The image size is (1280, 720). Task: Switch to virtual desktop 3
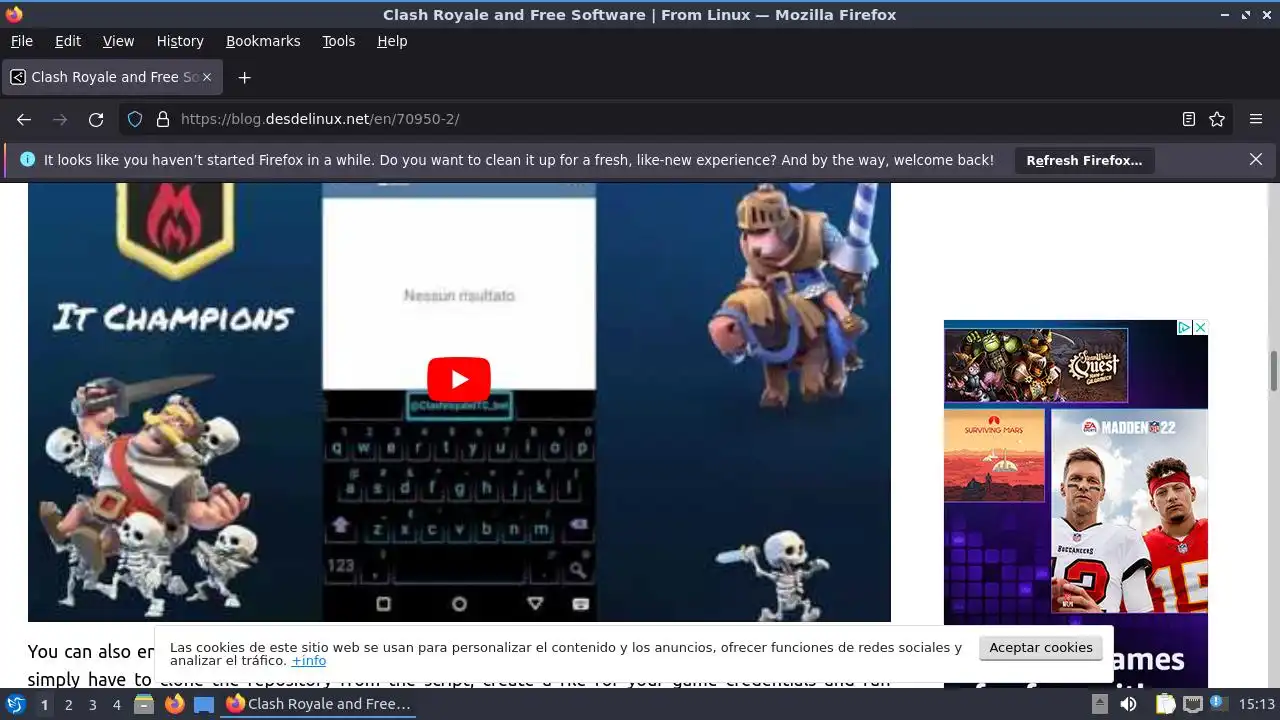pyautogui.click(x=92, y=704)
